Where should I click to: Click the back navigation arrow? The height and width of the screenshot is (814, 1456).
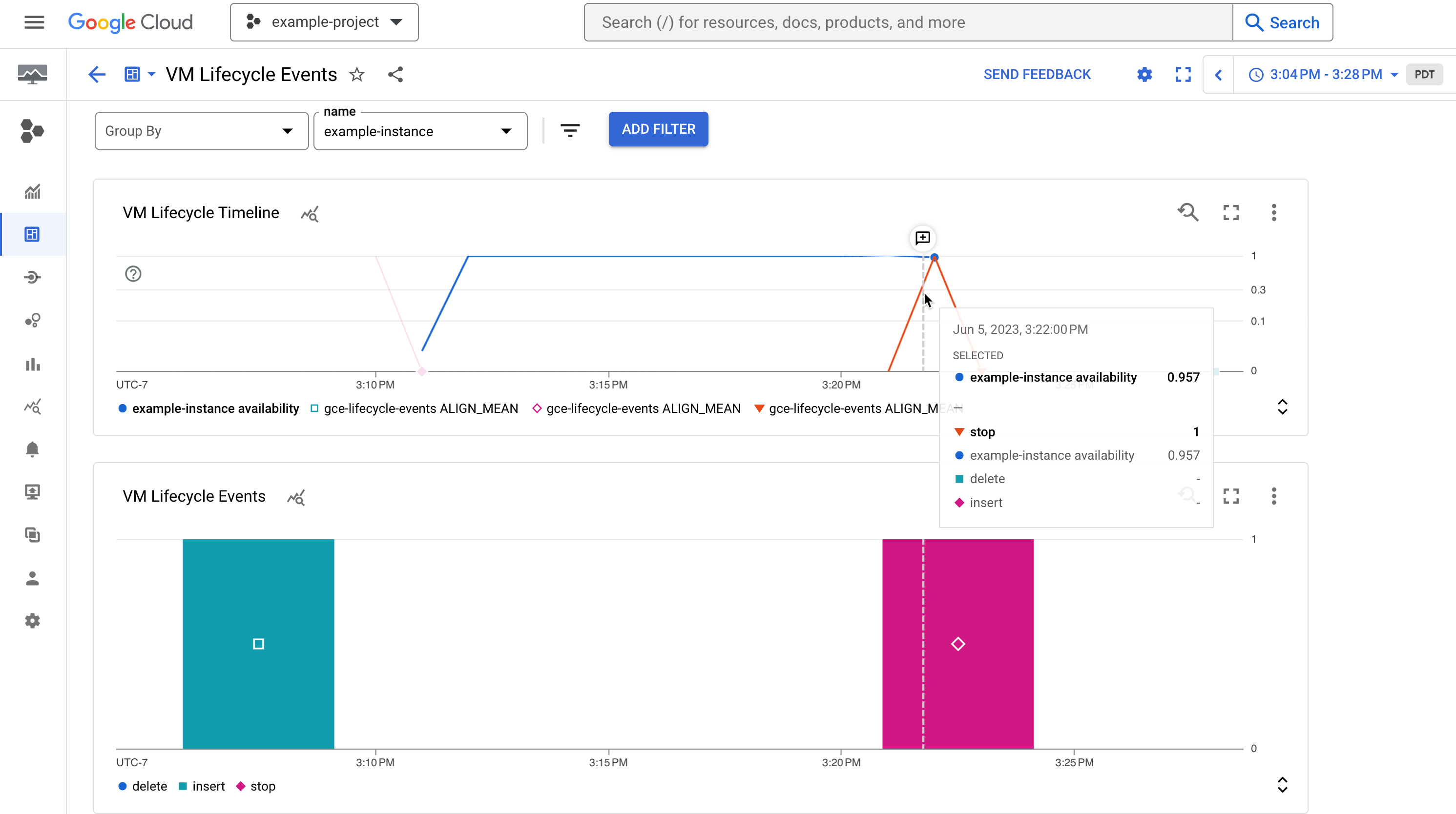[97, 74]
